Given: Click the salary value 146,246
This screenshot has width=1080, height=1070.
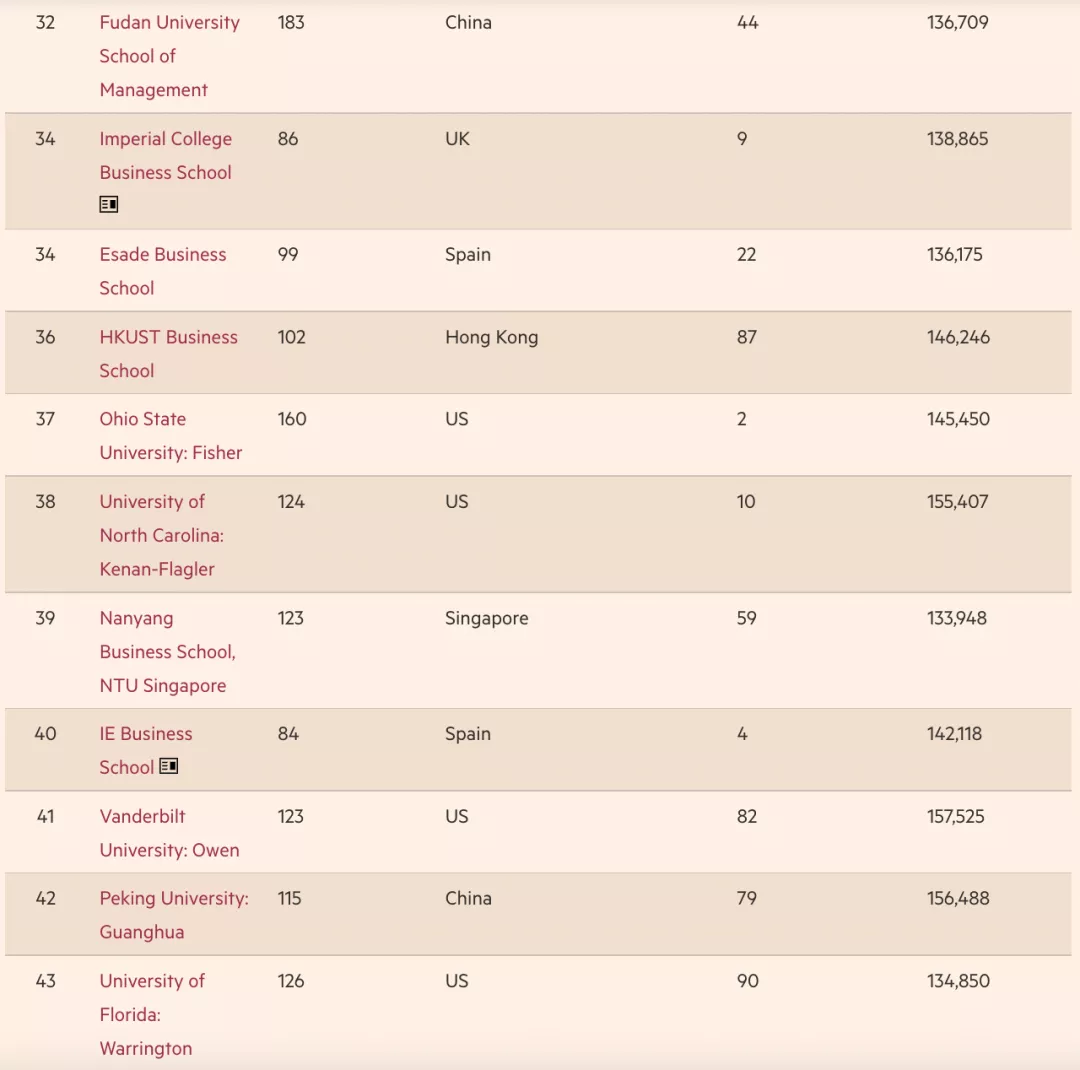Looking at the screenshot, I should 958,337.
